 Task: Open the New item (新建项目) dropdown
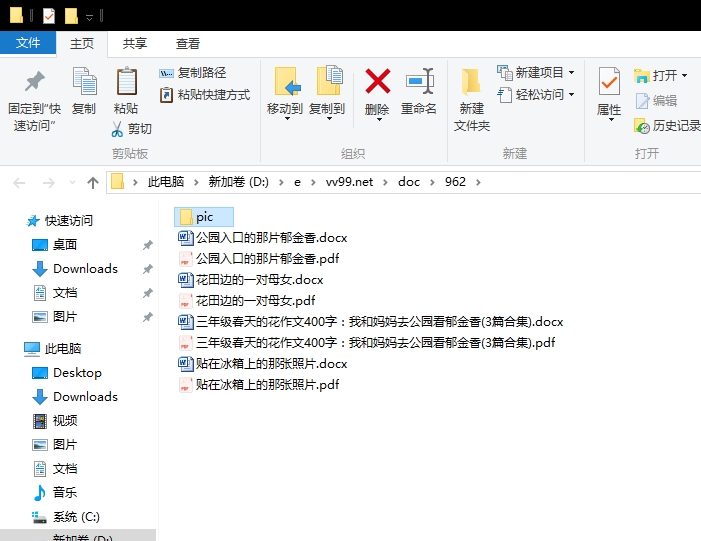536,72
